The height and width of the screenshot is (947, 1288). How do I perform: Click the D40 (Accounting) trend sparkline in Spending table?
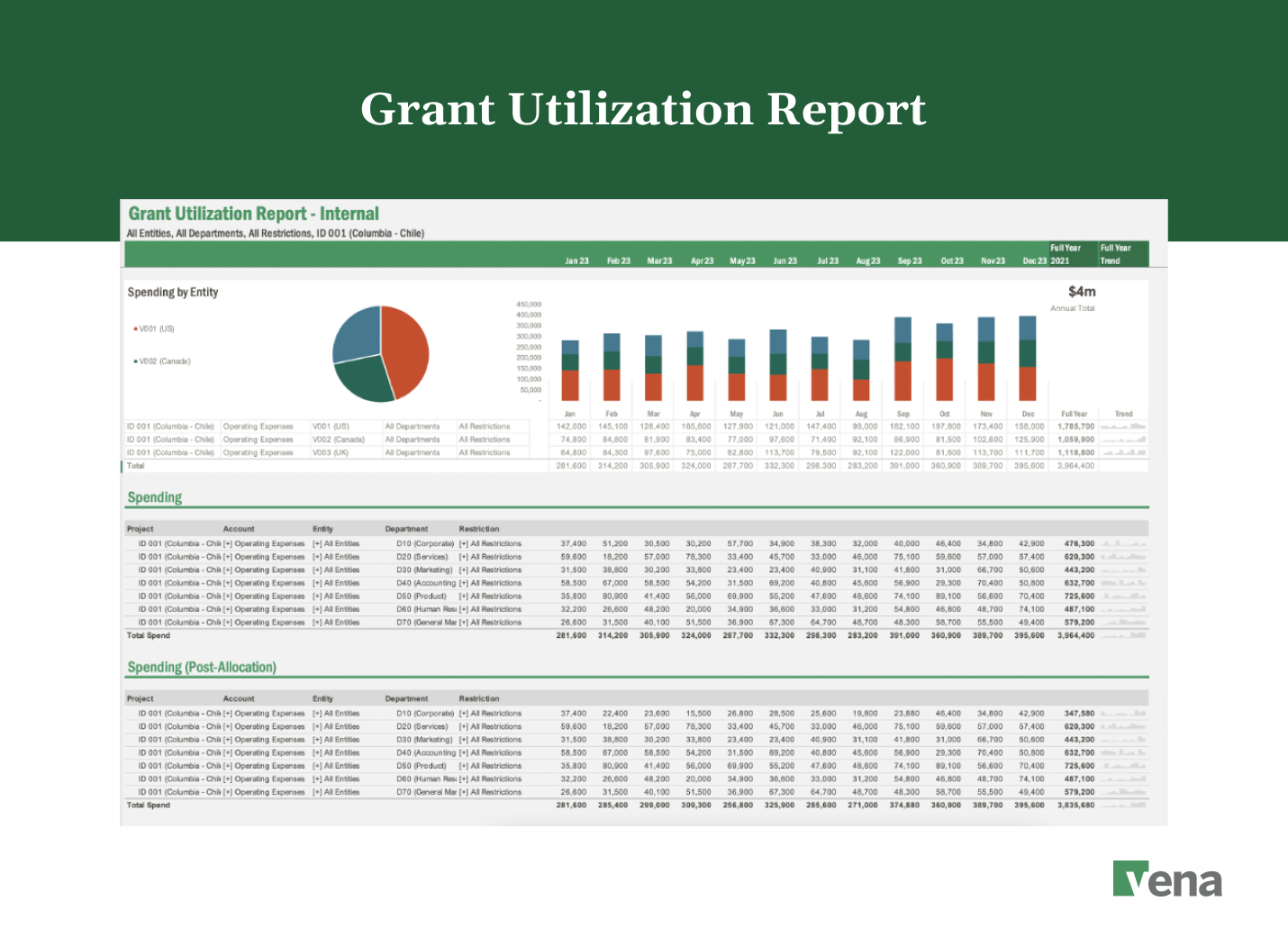click(x=1121, y=583)
